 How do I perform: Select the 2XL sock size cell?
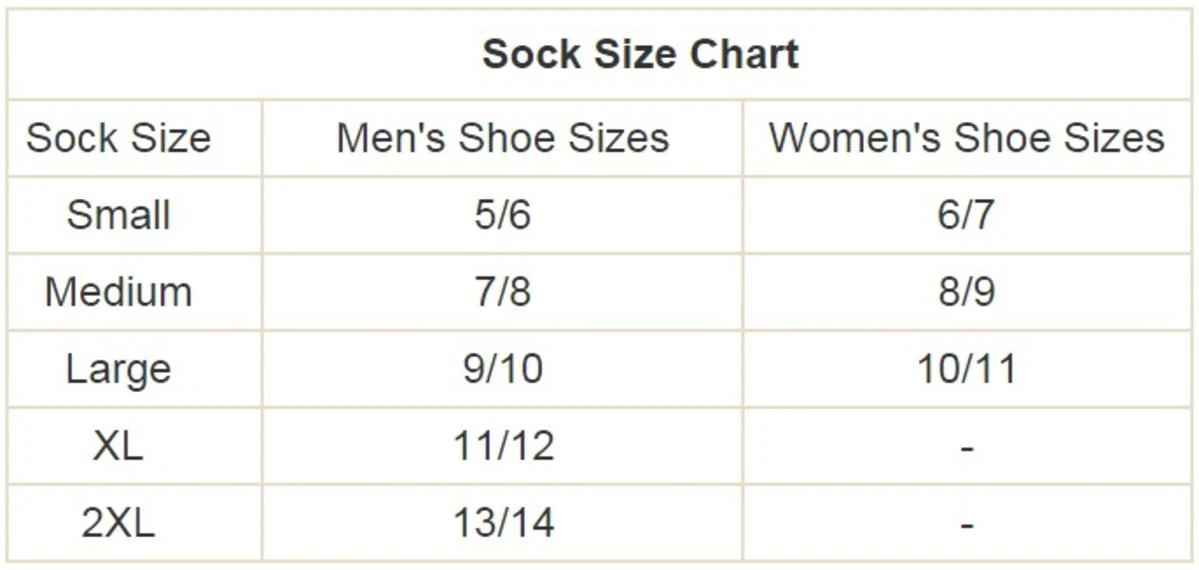coord(118,523)
